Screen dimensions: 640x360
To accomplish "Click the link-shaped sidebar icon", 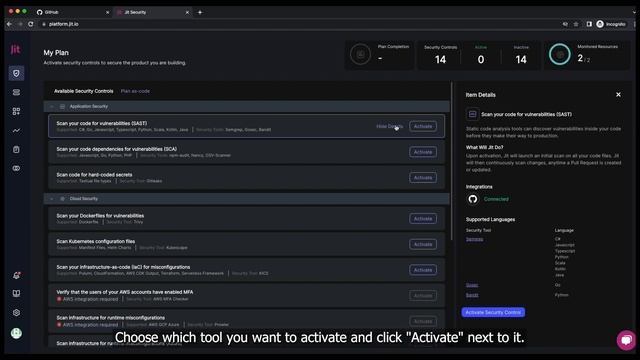I will [x=16, y=168].
